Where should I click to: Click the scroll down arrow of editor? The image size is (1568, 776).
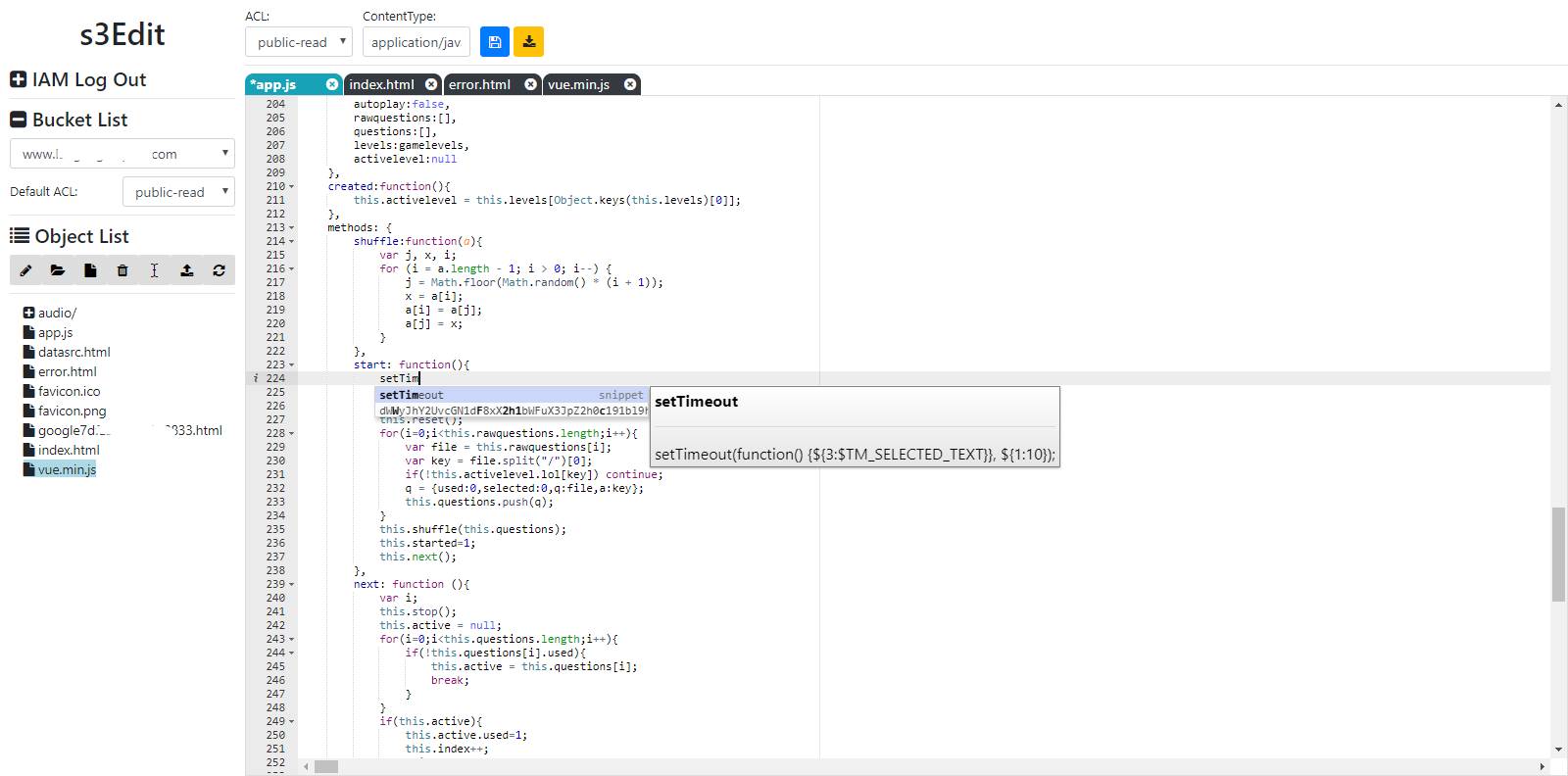tap(1558, 750)
